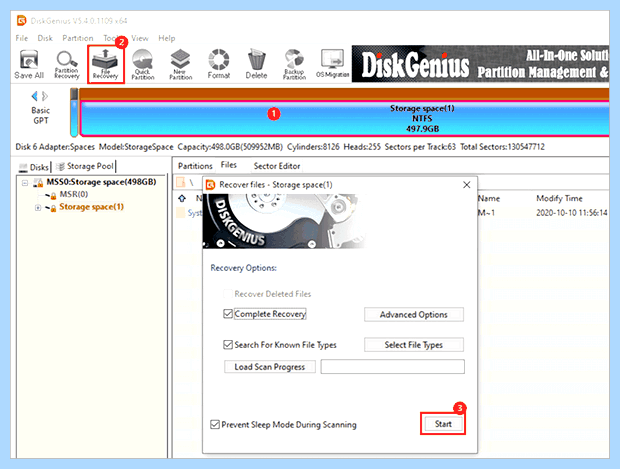Open the Tools menu
620x469 pixels.
click(112, 38)
